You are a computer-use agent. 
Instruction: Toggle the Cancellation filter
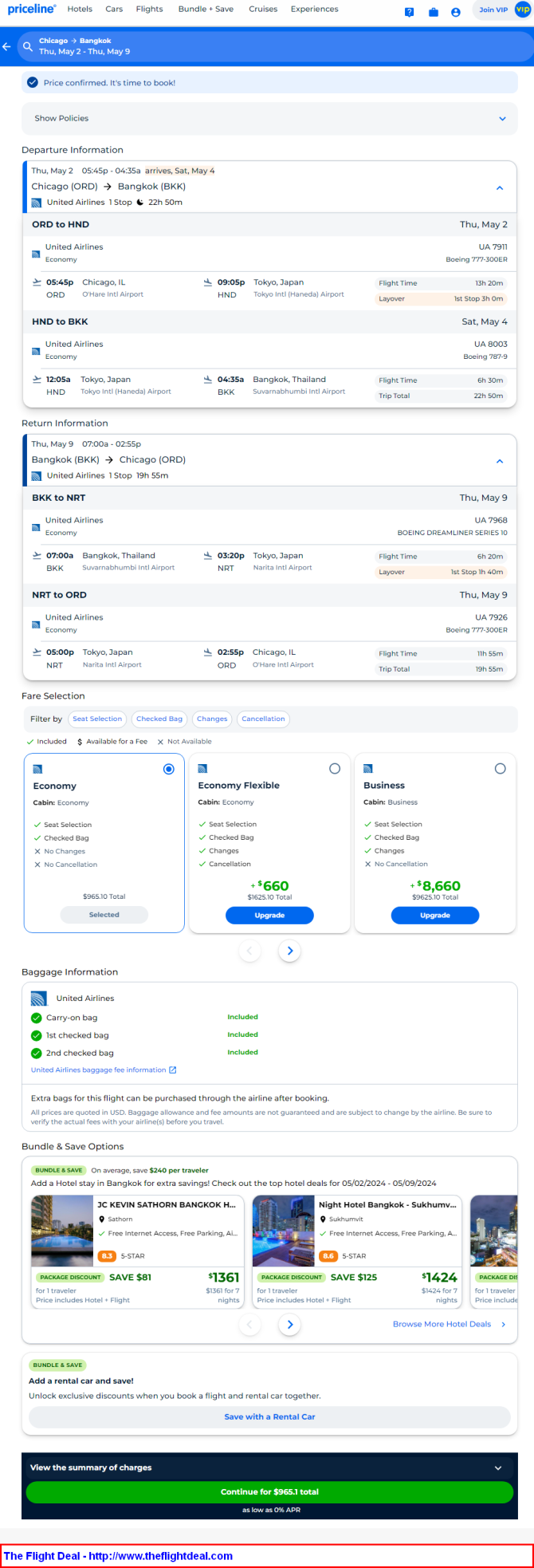263,719
